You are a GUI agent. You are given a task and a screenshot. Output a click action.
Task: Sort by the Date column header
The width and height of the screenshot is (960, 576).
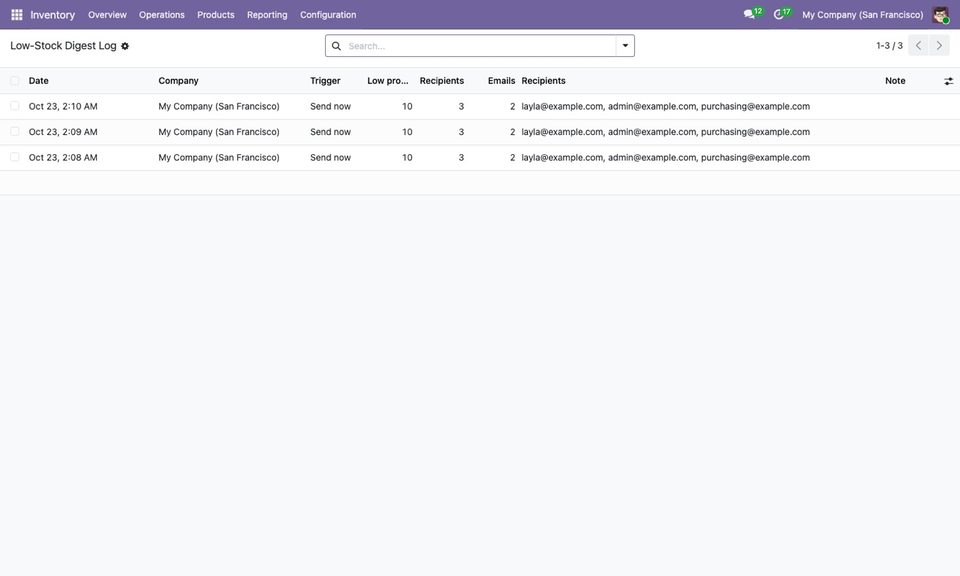click(x=39, y=81)
